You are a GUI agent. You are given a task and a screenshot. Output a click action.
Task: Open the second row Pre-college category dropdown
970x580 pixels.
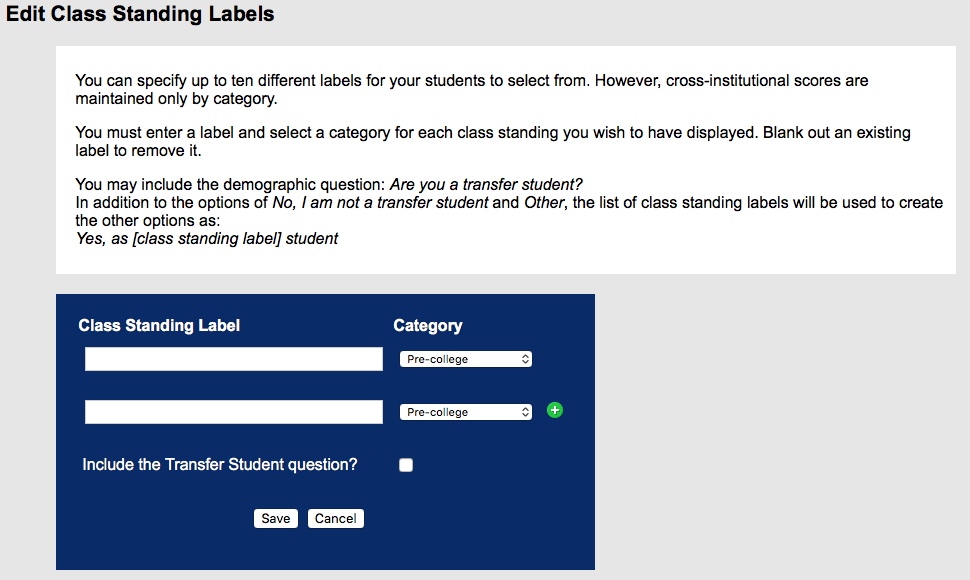coord(466,412)
